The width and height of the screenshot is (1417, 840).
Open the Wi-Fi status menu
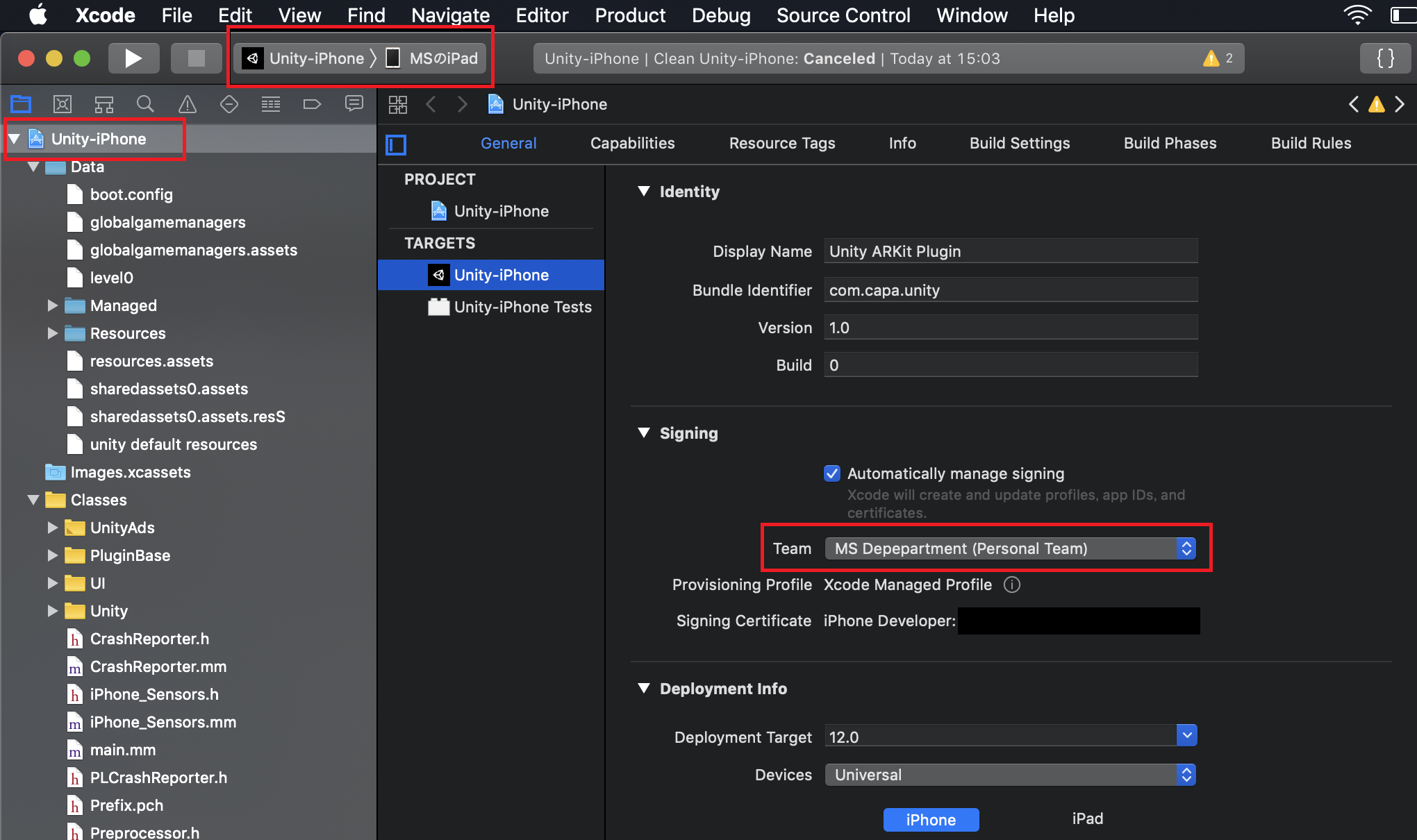[x=1357, y=15]
